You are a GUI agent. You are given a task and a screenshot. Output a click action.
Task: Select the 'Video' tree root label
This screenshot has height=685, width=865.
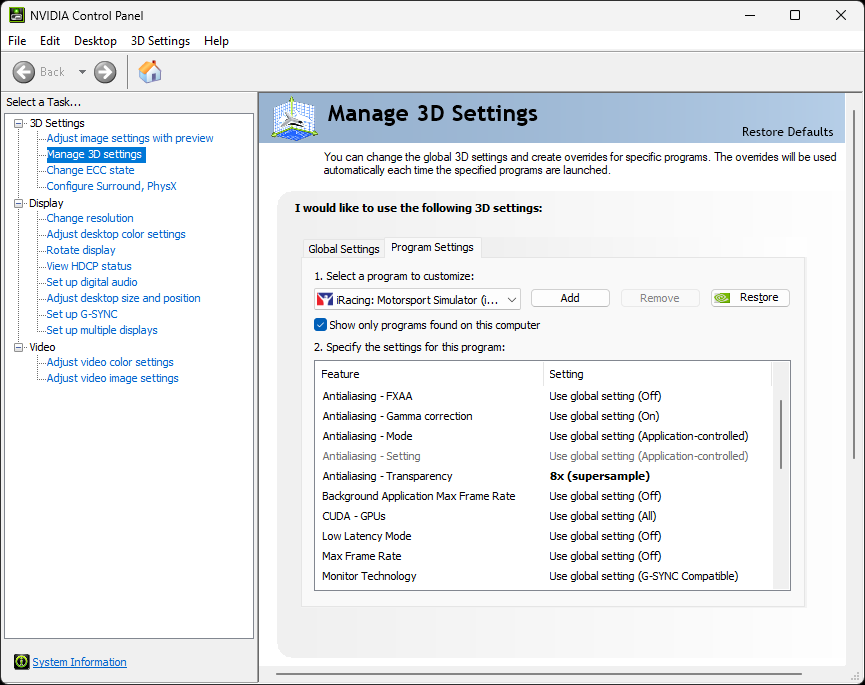click(x=42, y=347)
